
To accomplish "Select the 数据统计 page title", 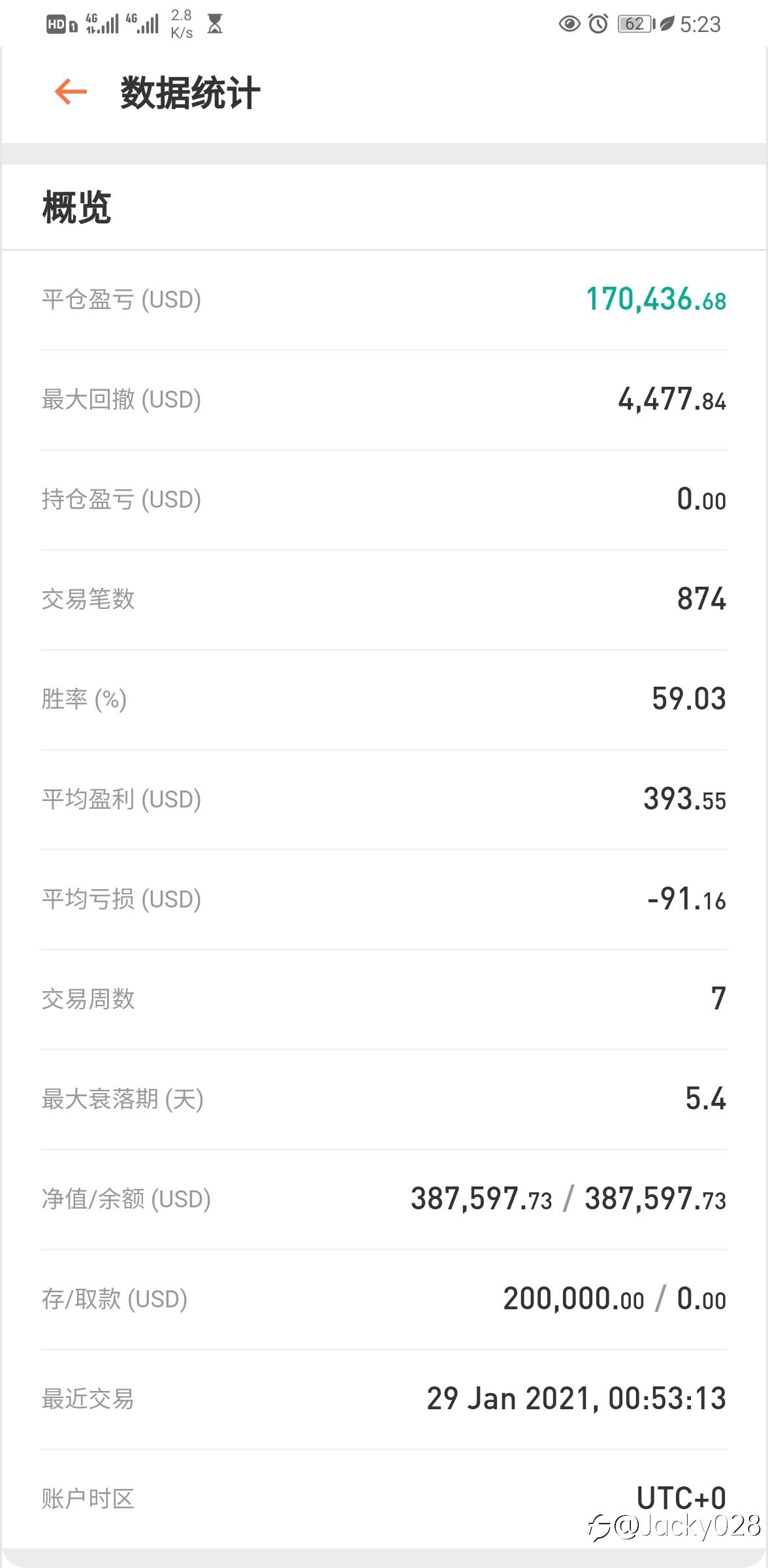I will point(190,93).
